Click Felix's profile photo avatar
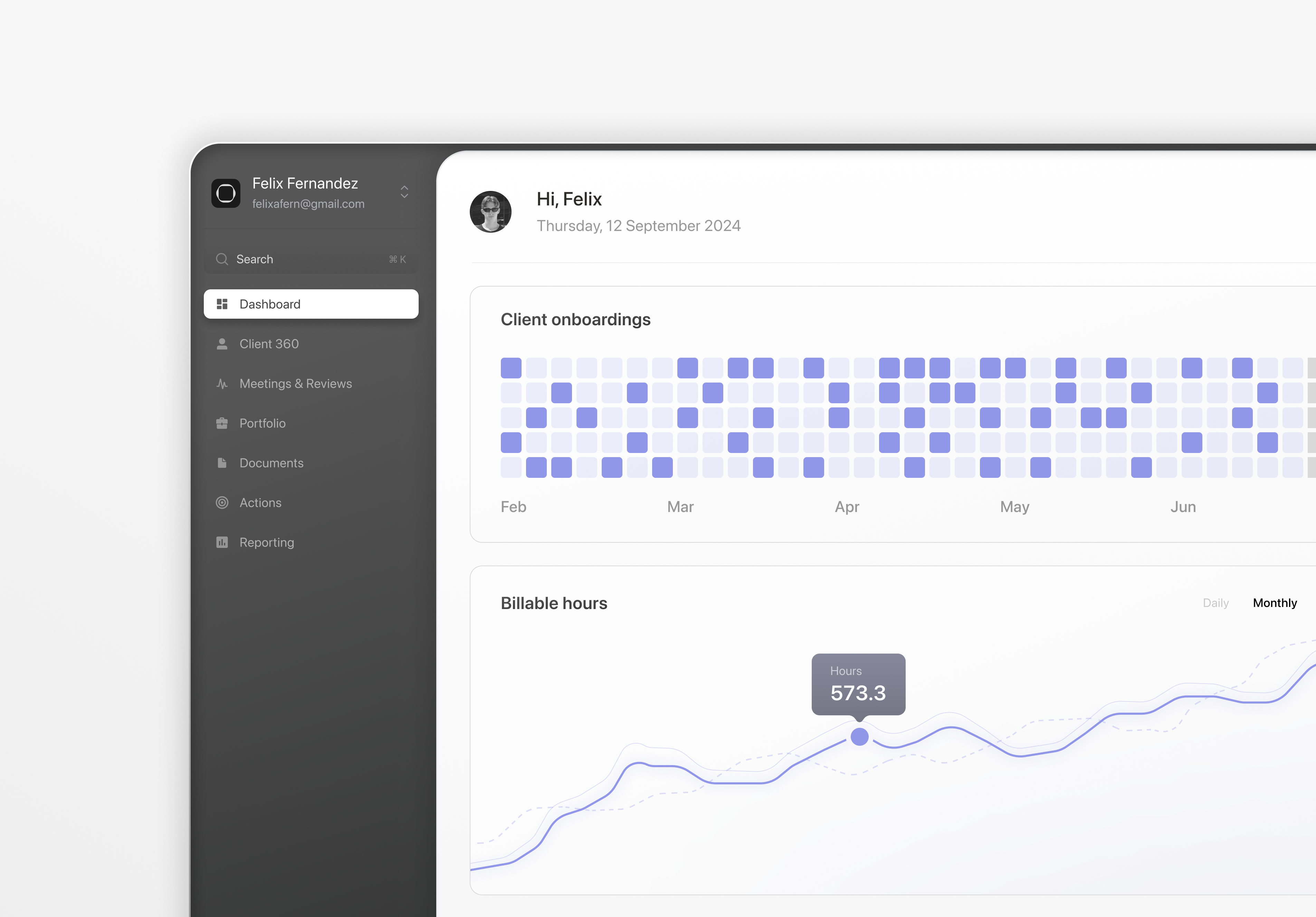 (x=490, y=212)
